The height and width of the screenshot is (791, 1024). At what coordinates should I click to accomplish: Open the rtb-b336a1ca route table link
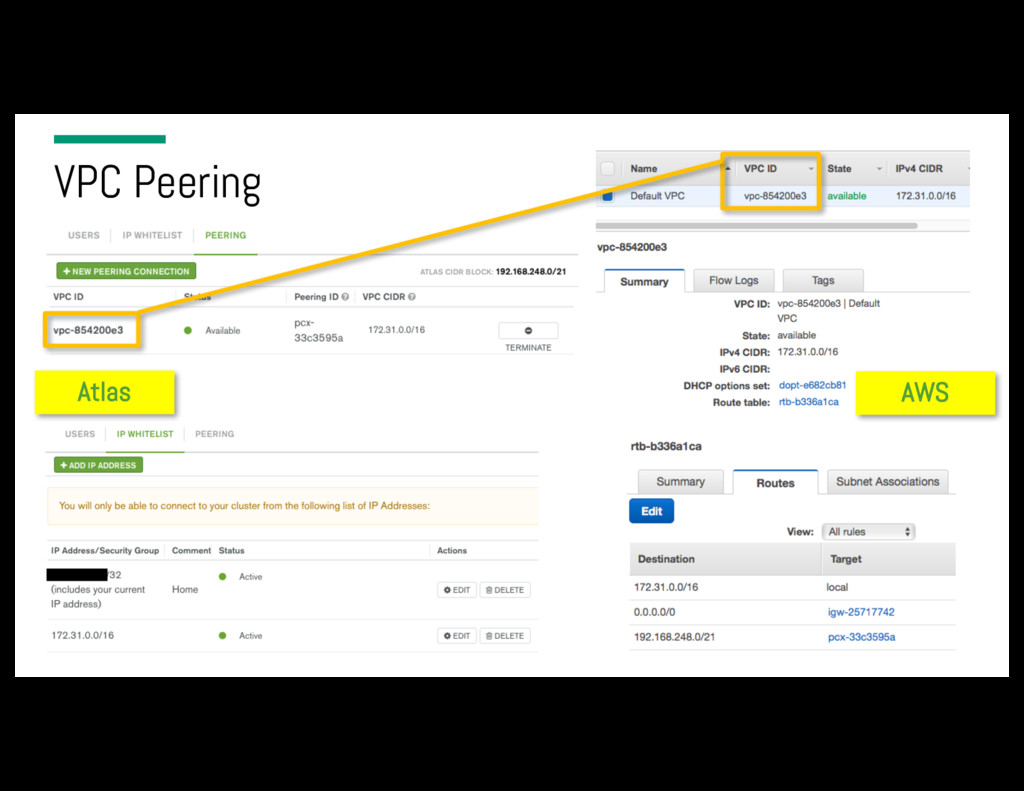tap(808, 402)
